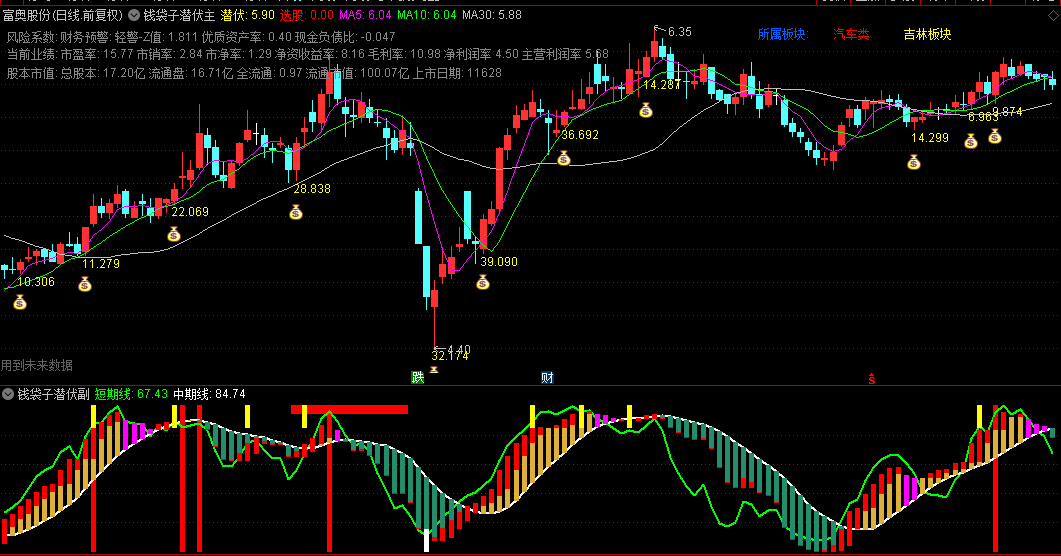Click the long red horizontal bar in the sub chart
The height and width of the screenshot is (556, 1061).
[350, 409]
